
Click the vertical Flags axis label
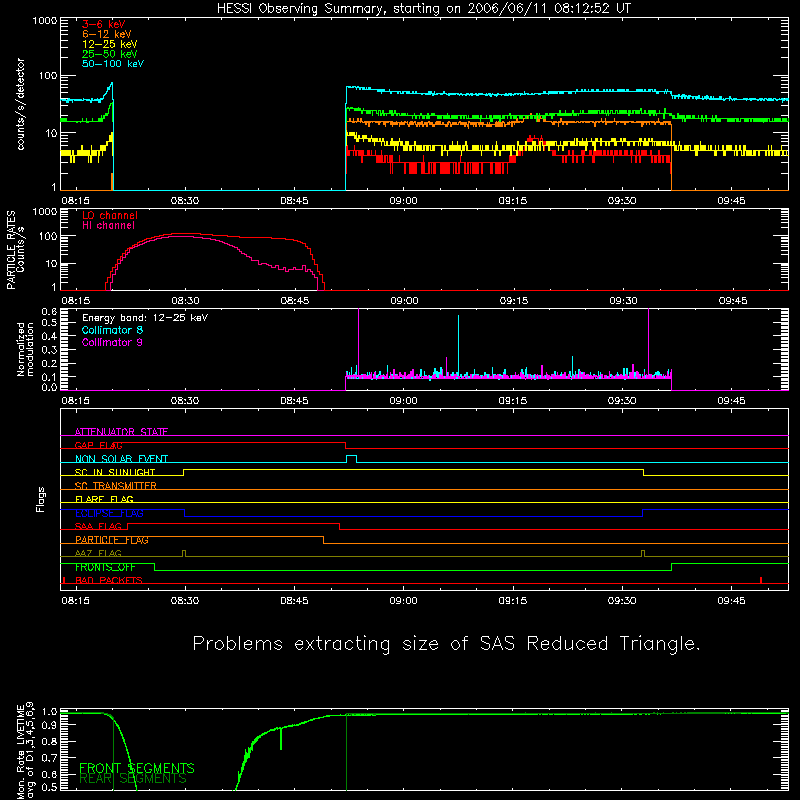click(41, 500)
